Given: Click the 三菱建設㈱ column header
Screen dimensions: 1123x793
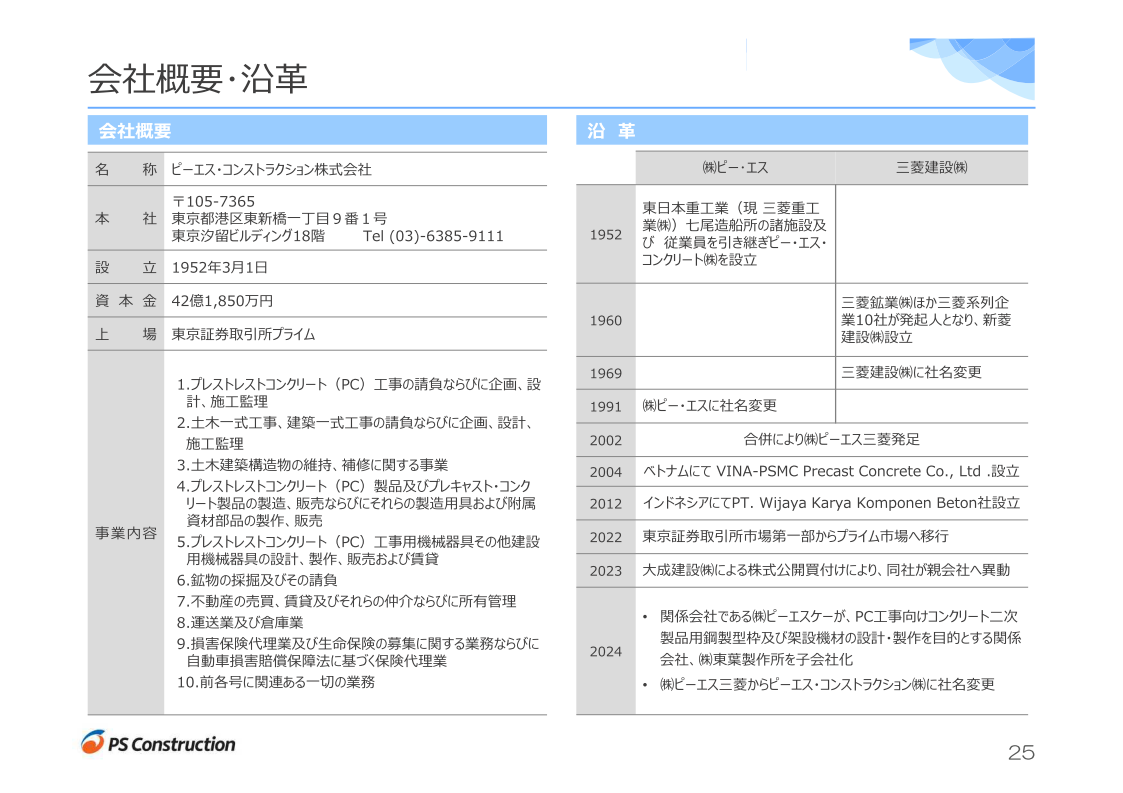Looking at the screenshot, I should 932,168.
